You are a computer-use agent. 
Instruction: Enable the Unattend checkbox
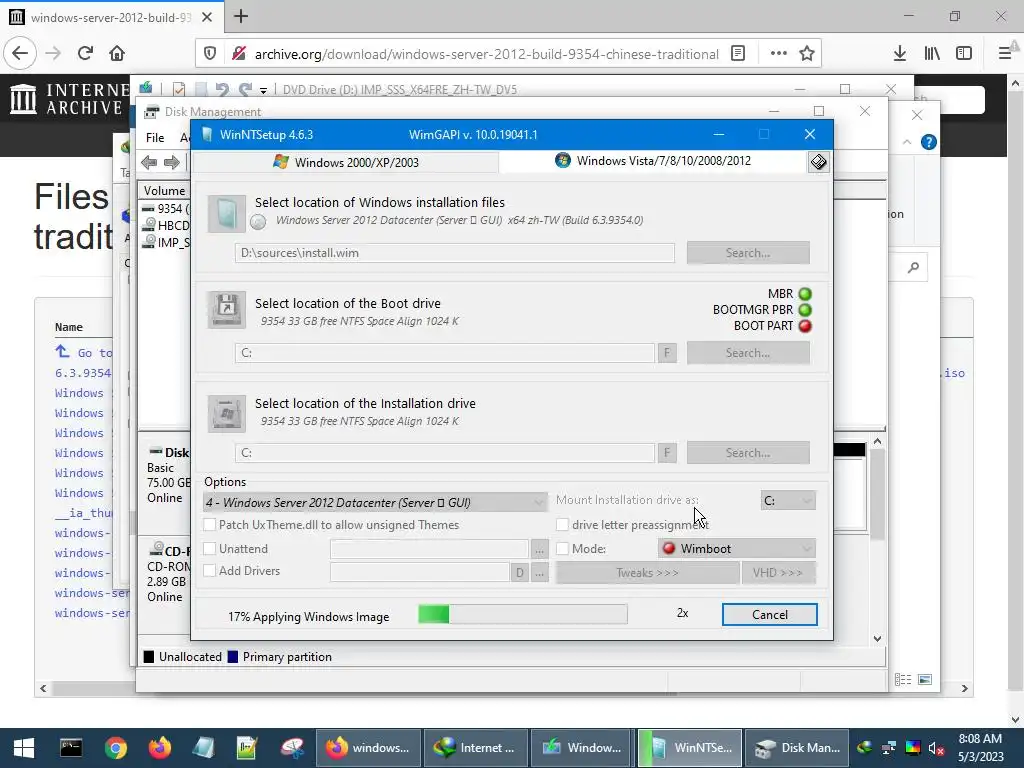(210, 549)
